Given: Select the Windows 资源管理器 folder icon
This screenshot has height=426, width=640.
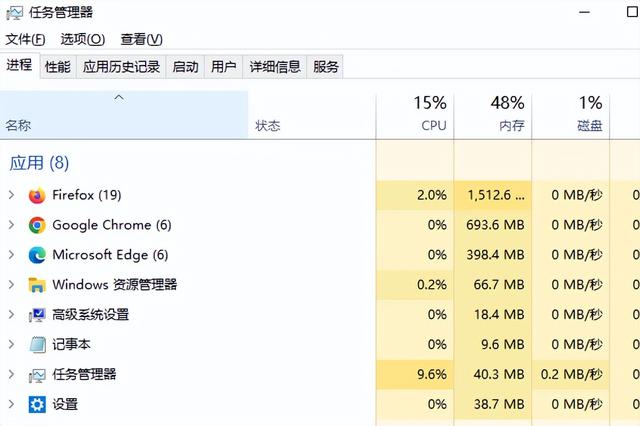Looking at the screenshot, I should (37, 285).
